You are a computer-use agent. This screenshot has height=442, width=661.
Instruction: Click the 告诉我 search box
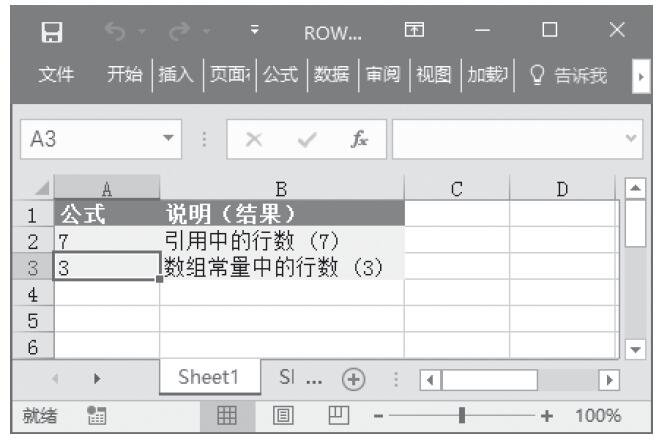(x=572, y=74)
